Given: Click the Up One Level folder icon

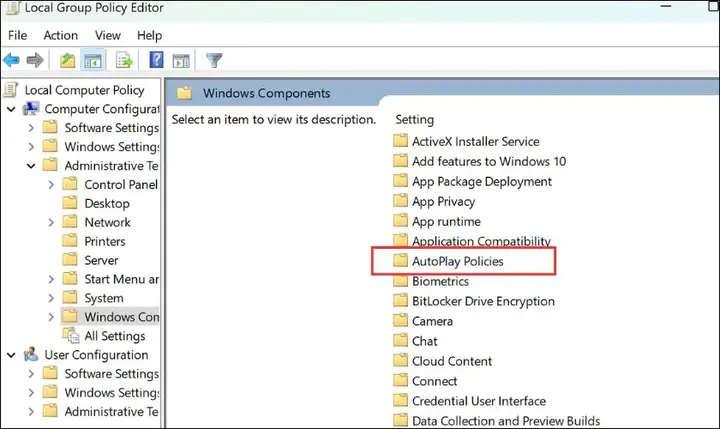Looking at the screenshot, I should (x=67, y=61).
